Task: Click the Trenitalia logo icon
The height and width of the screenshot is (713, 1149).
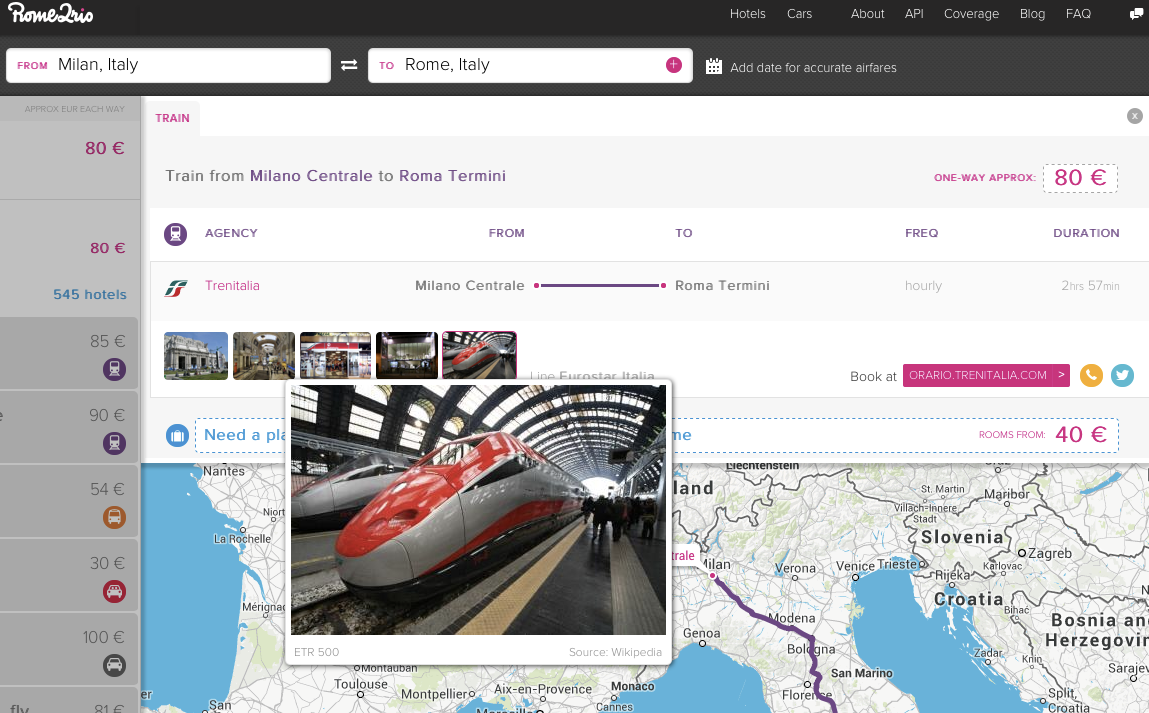Action: (176, 288)
